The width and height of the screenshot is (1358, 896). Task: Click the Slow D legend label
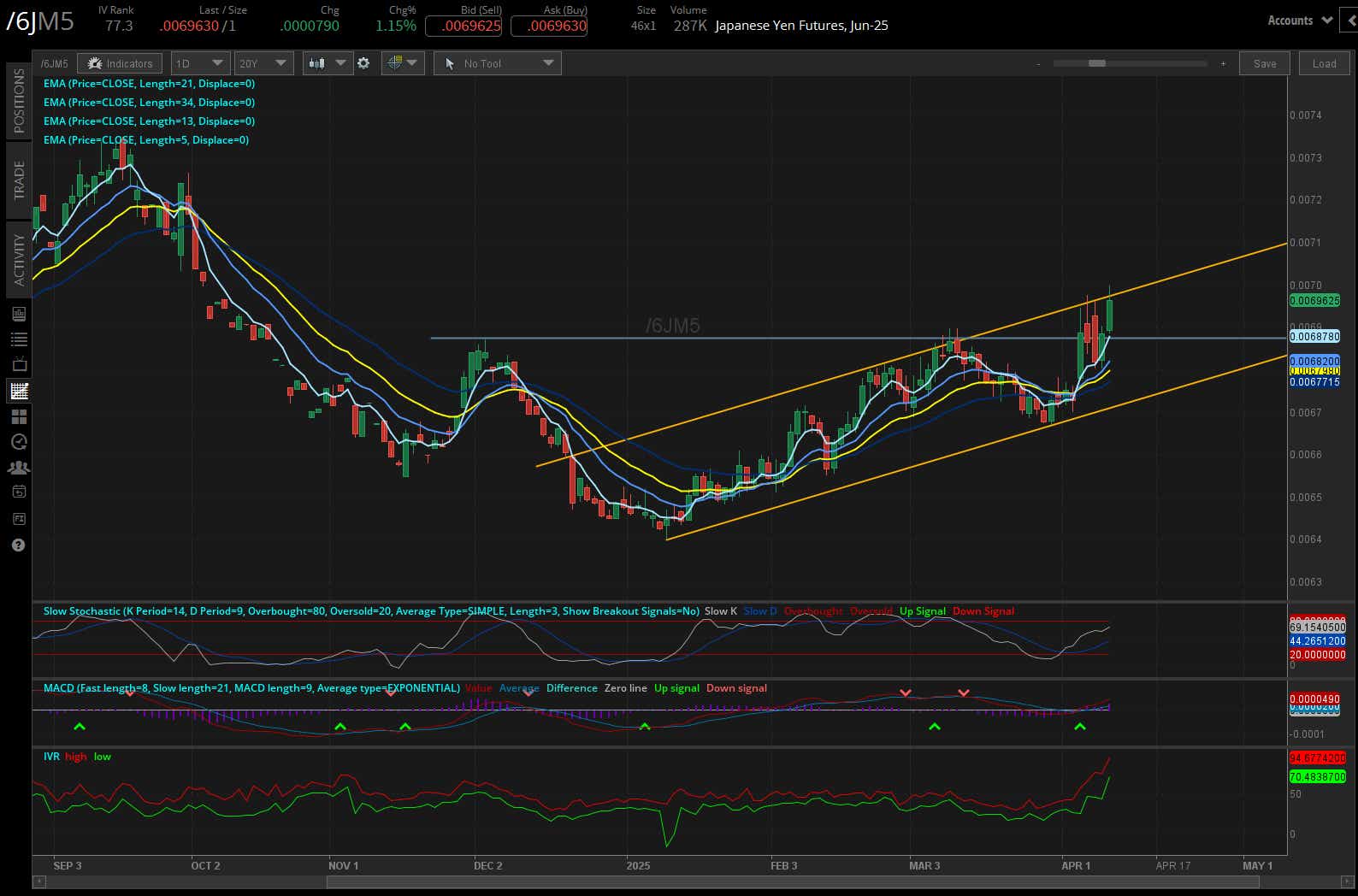pos(760,611)
